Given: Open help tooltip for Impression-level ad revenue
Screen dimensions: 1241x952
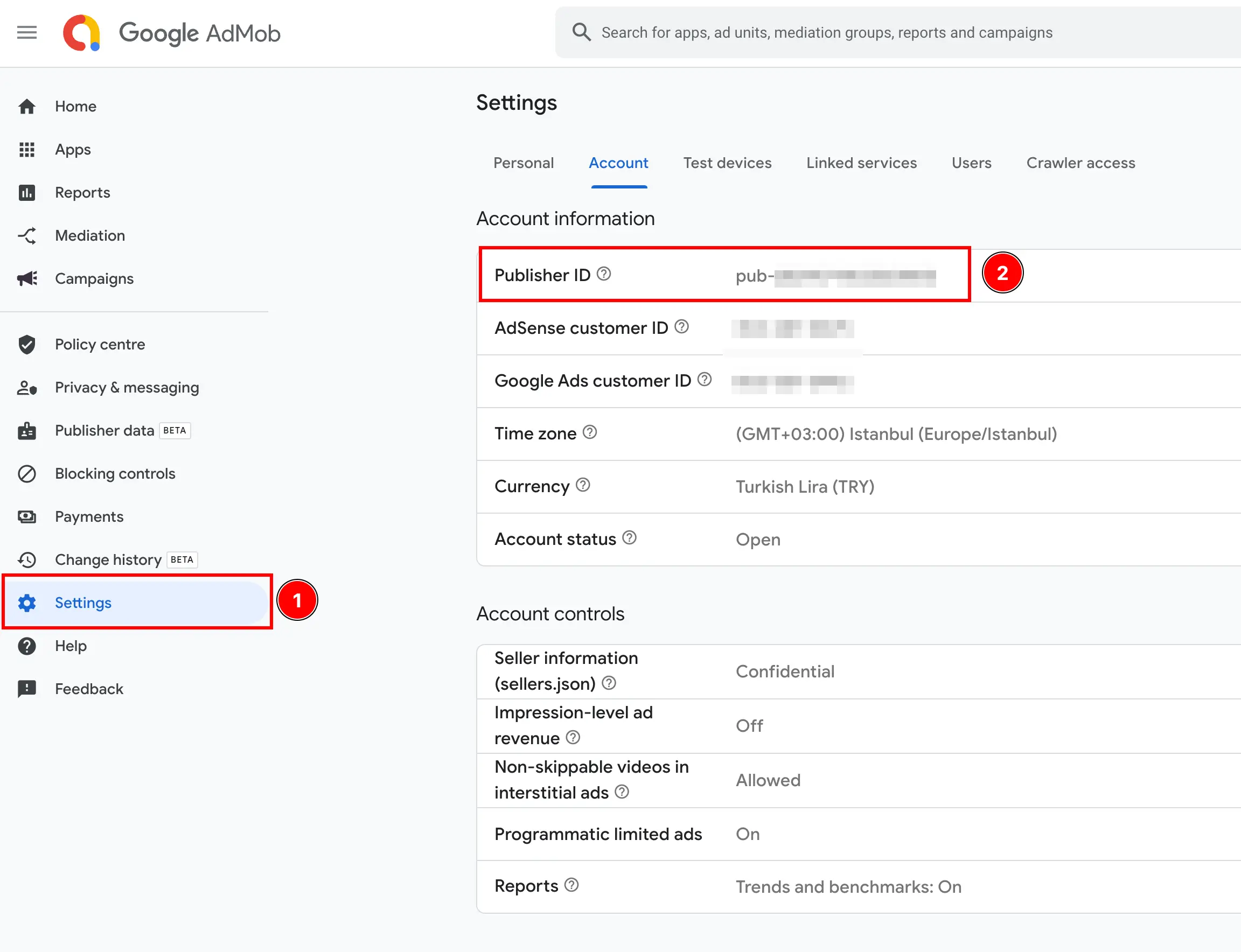Looking at the screenshot, I should click(573, 737).
